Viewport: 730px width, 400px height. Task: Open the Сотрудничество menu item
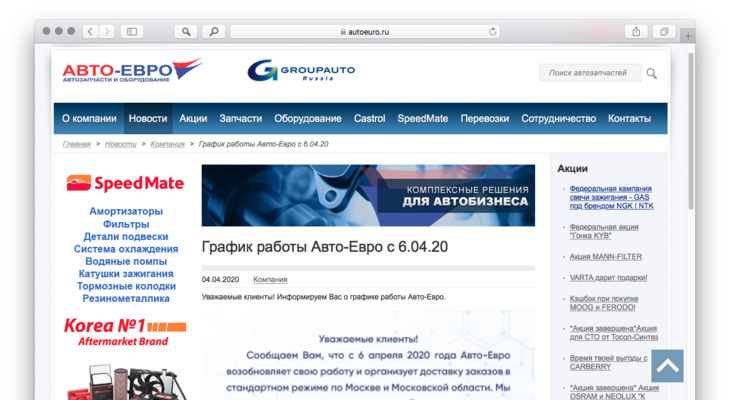point(558,118)
